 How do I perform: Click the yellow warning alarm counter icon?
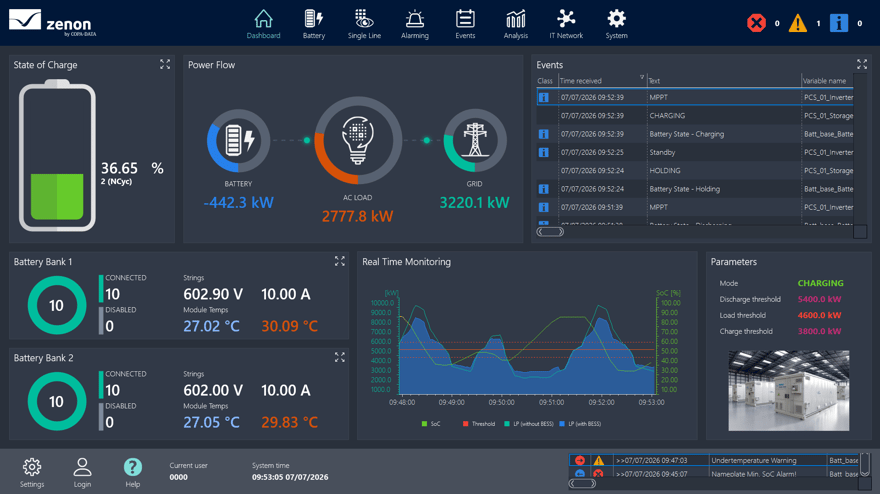[798, 23]
